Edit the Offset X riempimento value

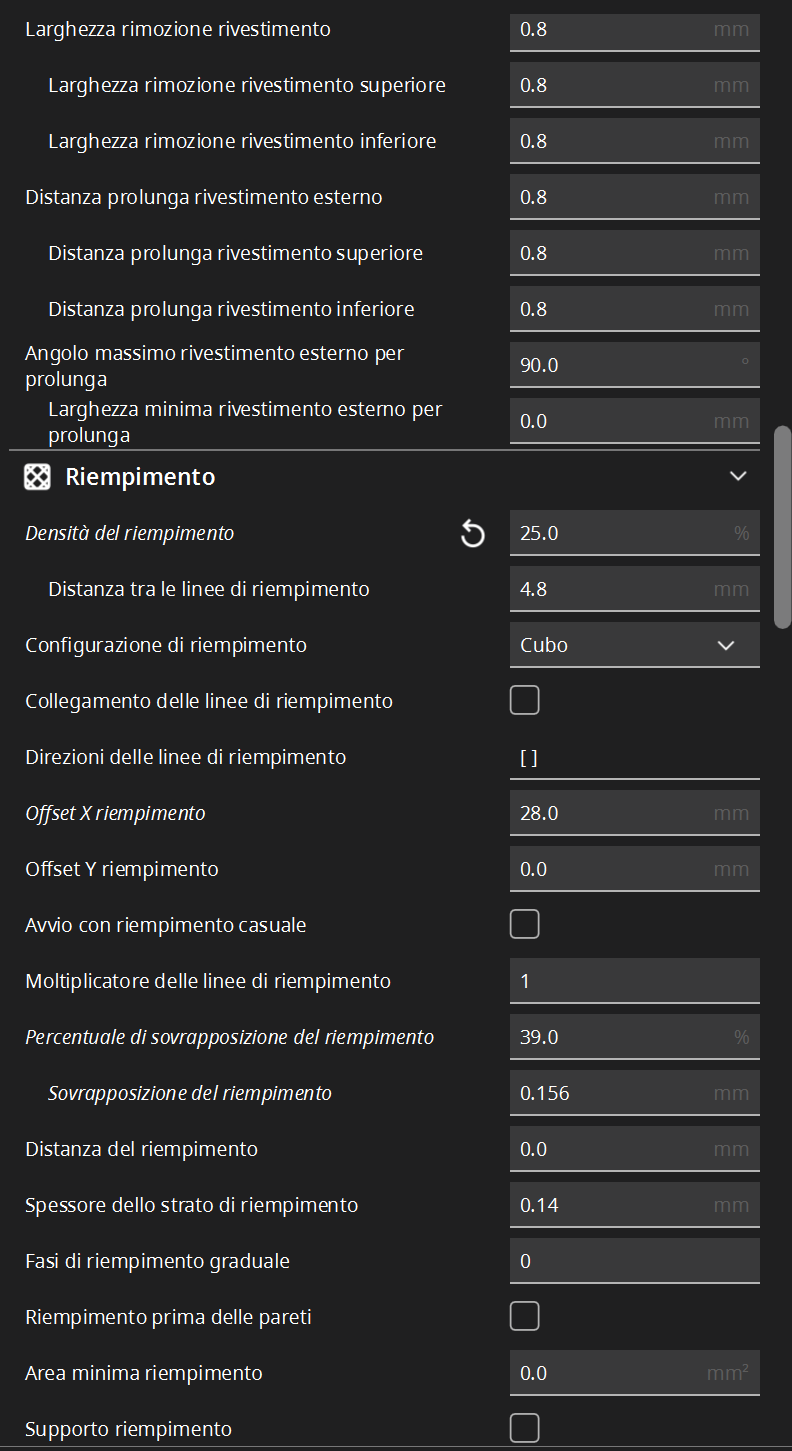click(635, 813)
